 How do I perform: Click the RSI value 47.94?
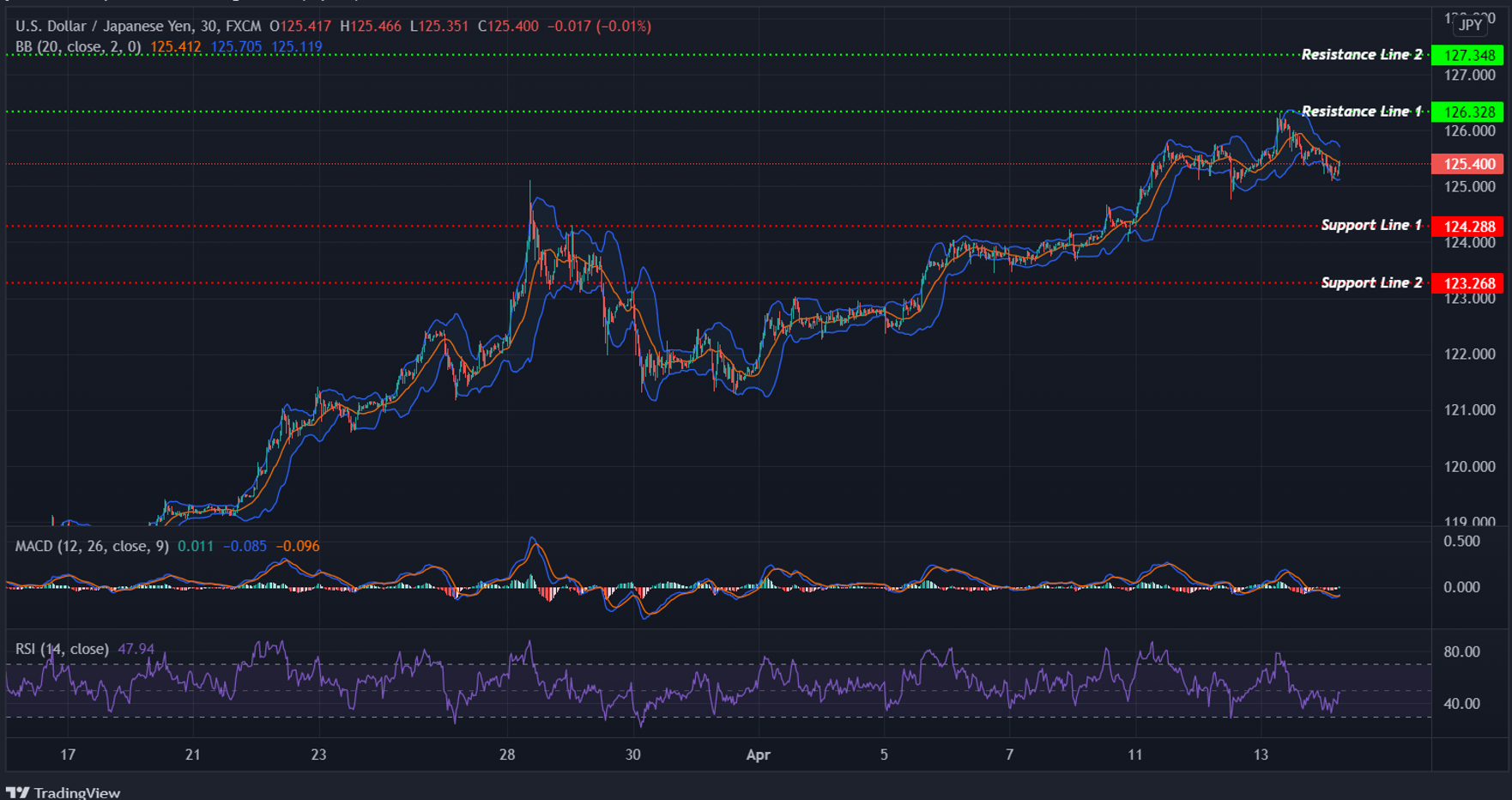[x=137, y=649]
